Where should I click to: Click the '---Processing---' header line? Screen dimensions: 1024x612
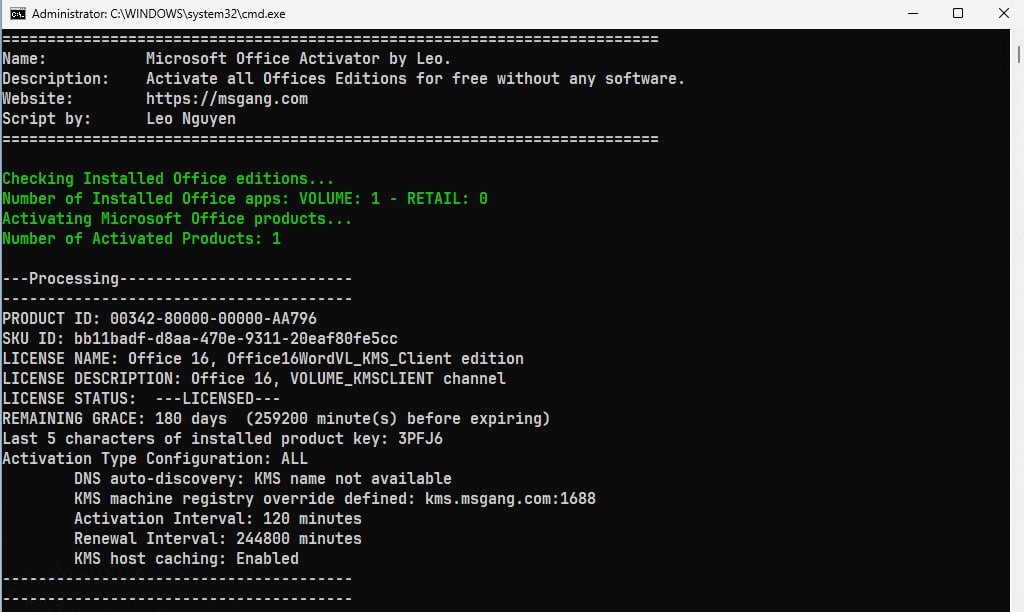click(177, 279)
